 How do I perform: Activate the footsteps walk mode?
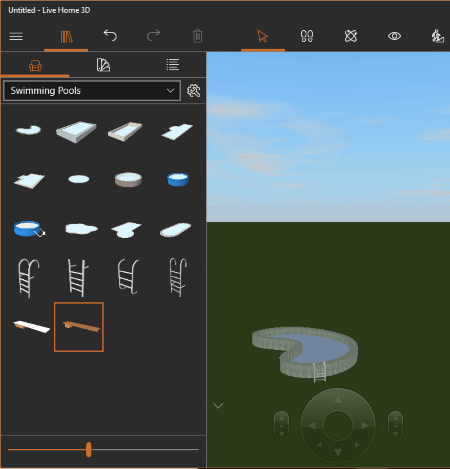tap(307, 36)
